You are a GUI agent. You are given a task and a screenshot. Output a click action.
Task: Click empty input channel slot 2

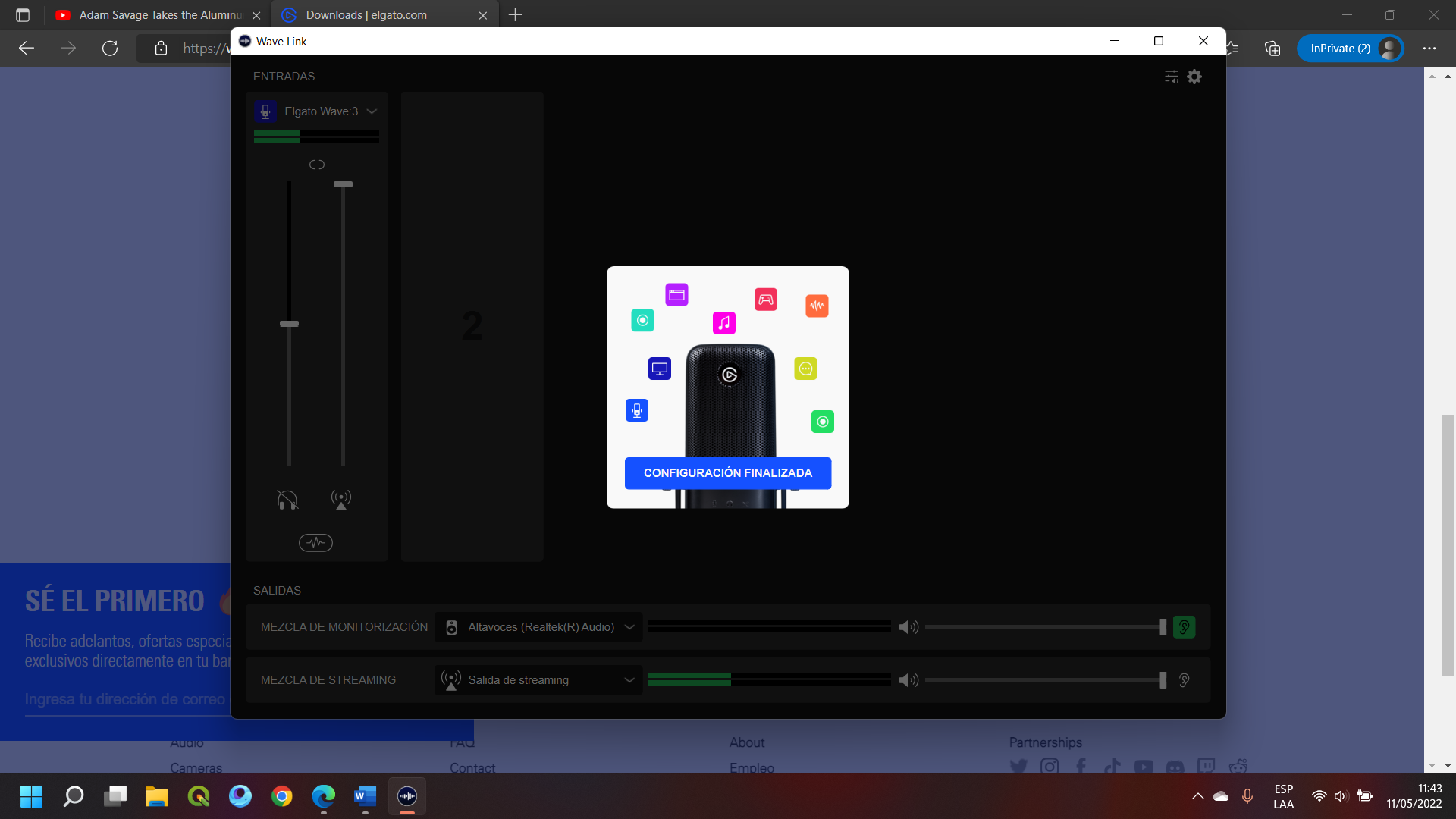click(x=472, y=327)
